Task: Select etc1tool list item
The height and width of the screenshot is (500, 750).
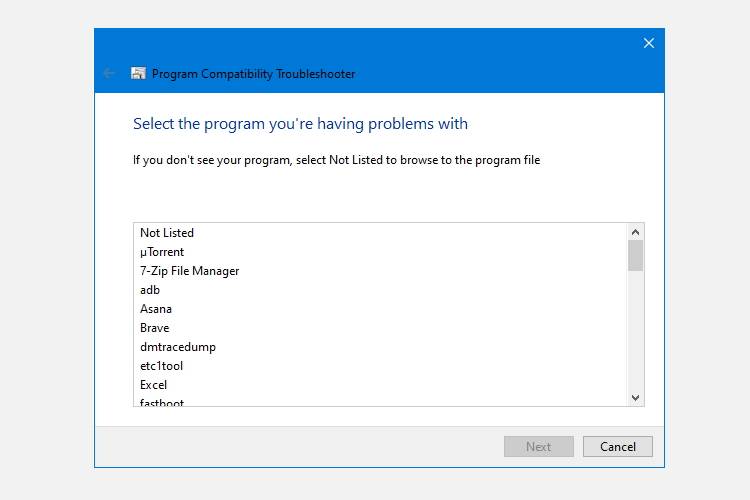Action: point(161,366)
